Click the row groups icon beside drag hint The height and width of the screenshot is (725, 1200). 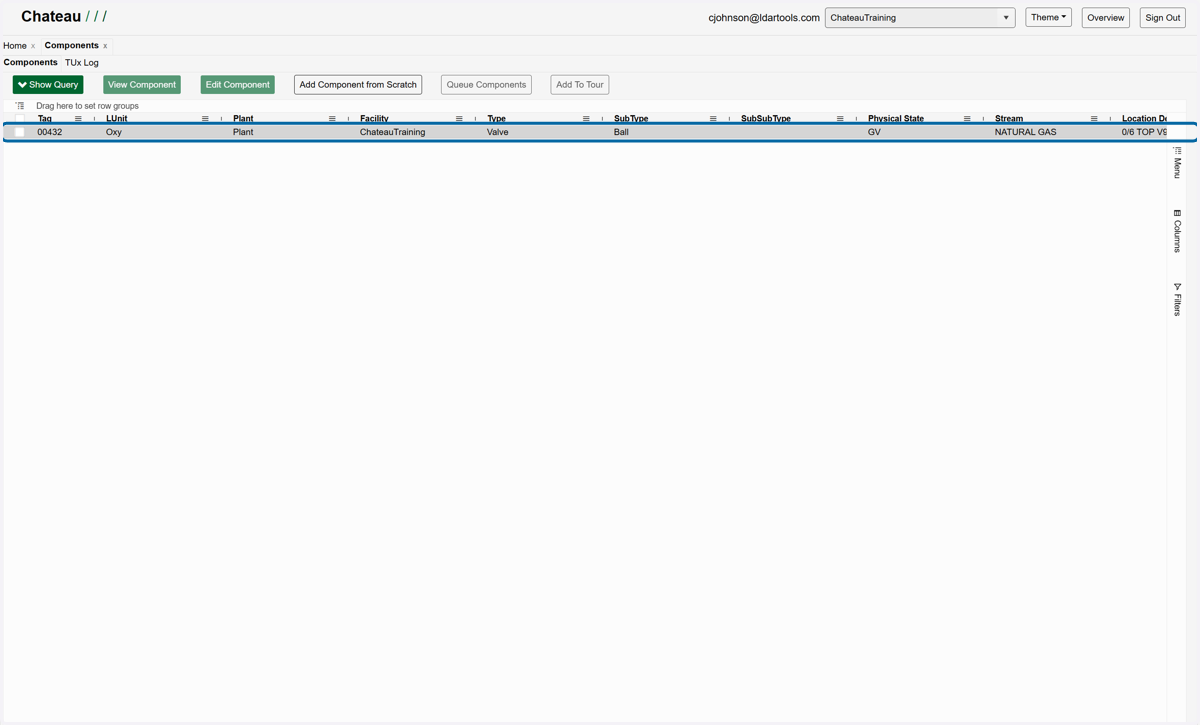tap(20, 105)
